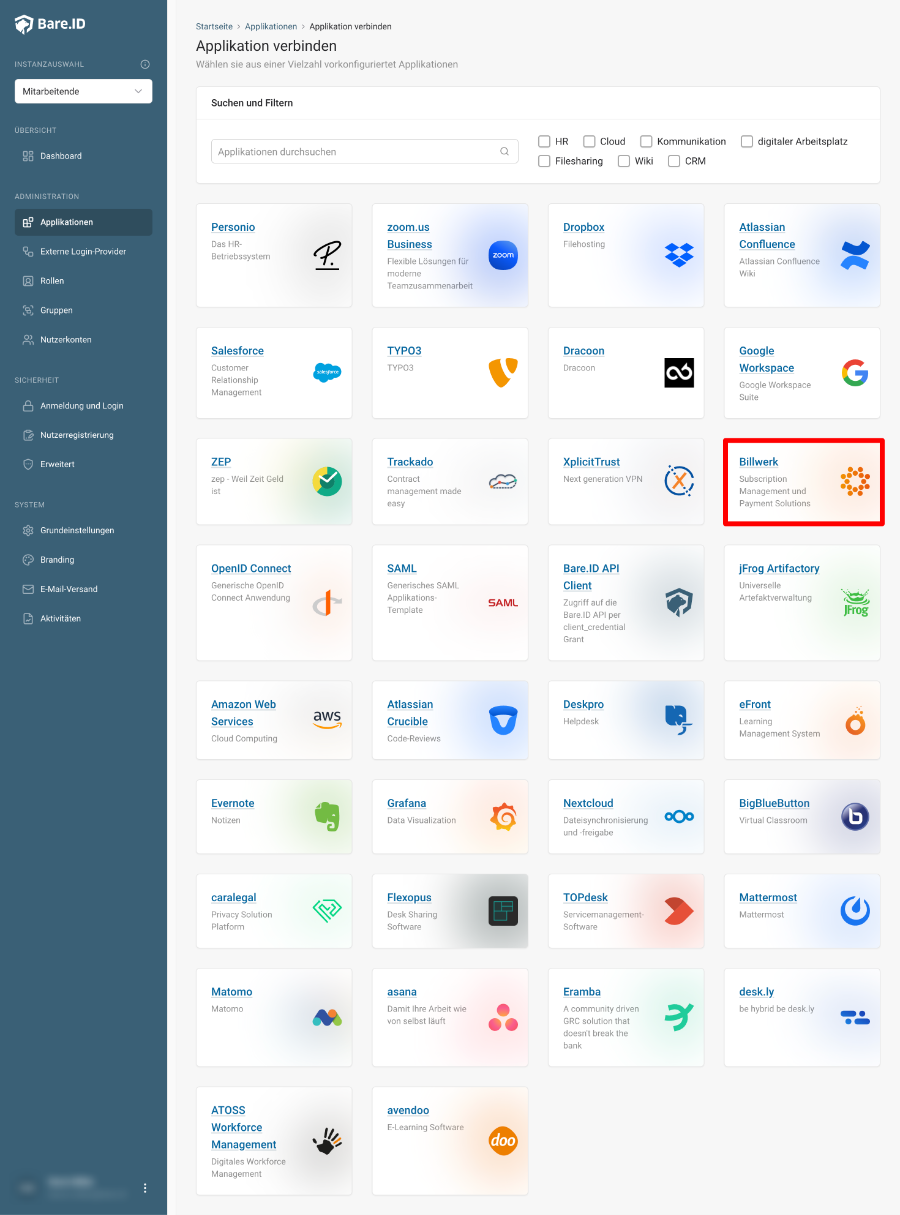The image size is (900, 1215).
Task: Click the Applikationen breadcrumb link
Action: click(x=271, y=26)
